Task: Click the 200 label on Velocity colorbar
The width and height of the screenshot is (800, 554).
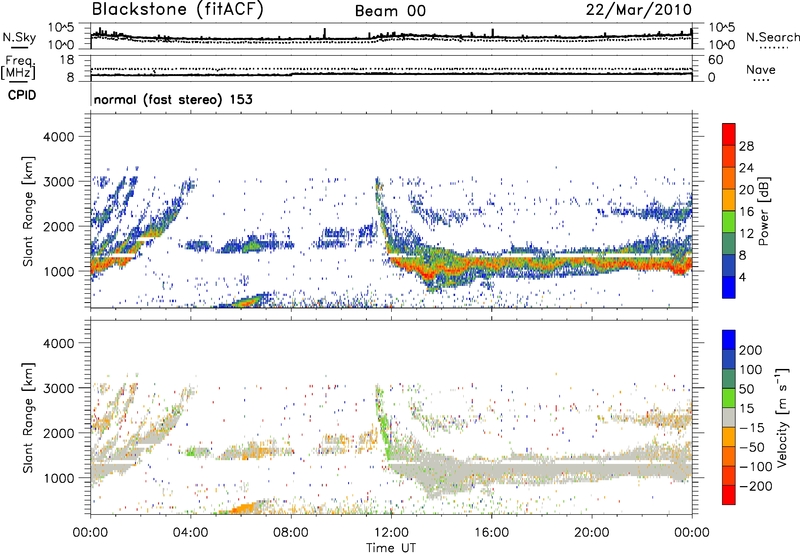Action: 751,350
